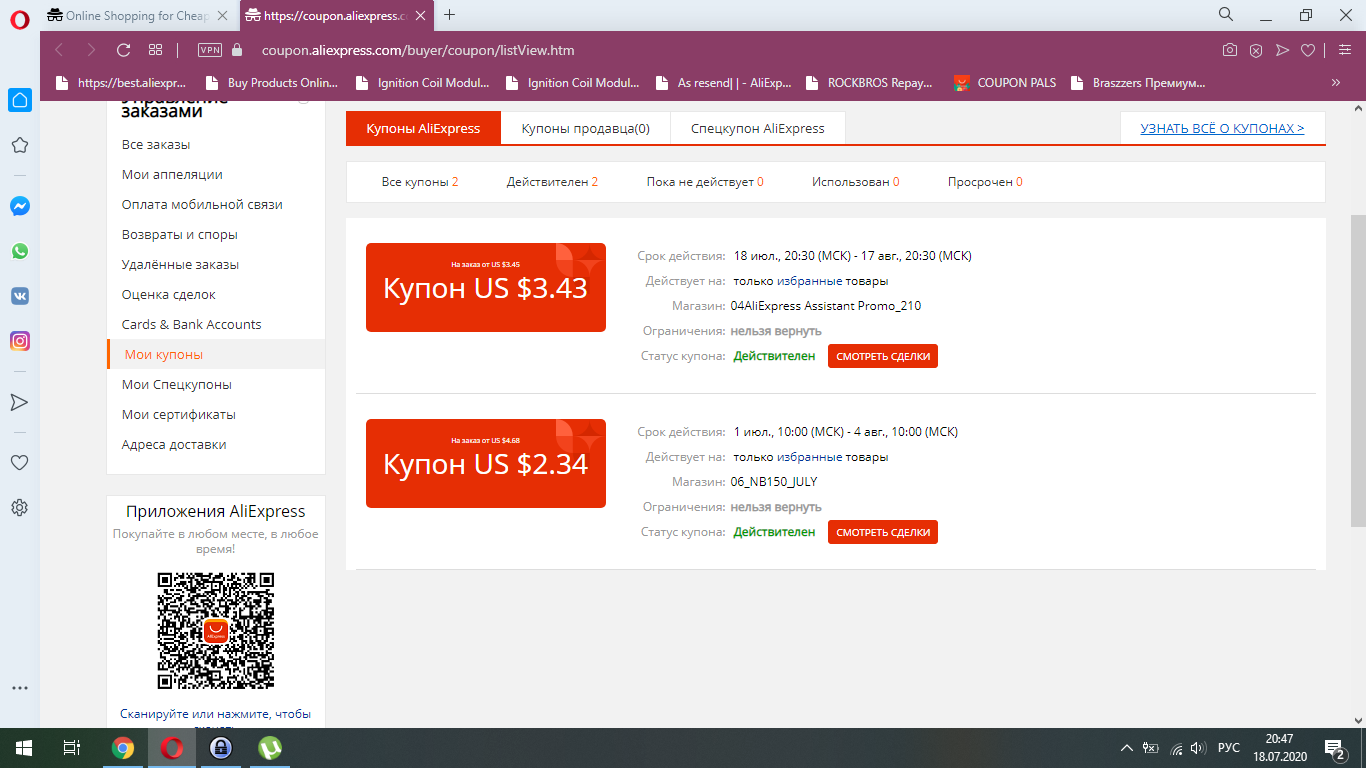Screen dimensions: 1366x768
Task: Open Cards & Bank Accounts
Action: coord(192,324)
